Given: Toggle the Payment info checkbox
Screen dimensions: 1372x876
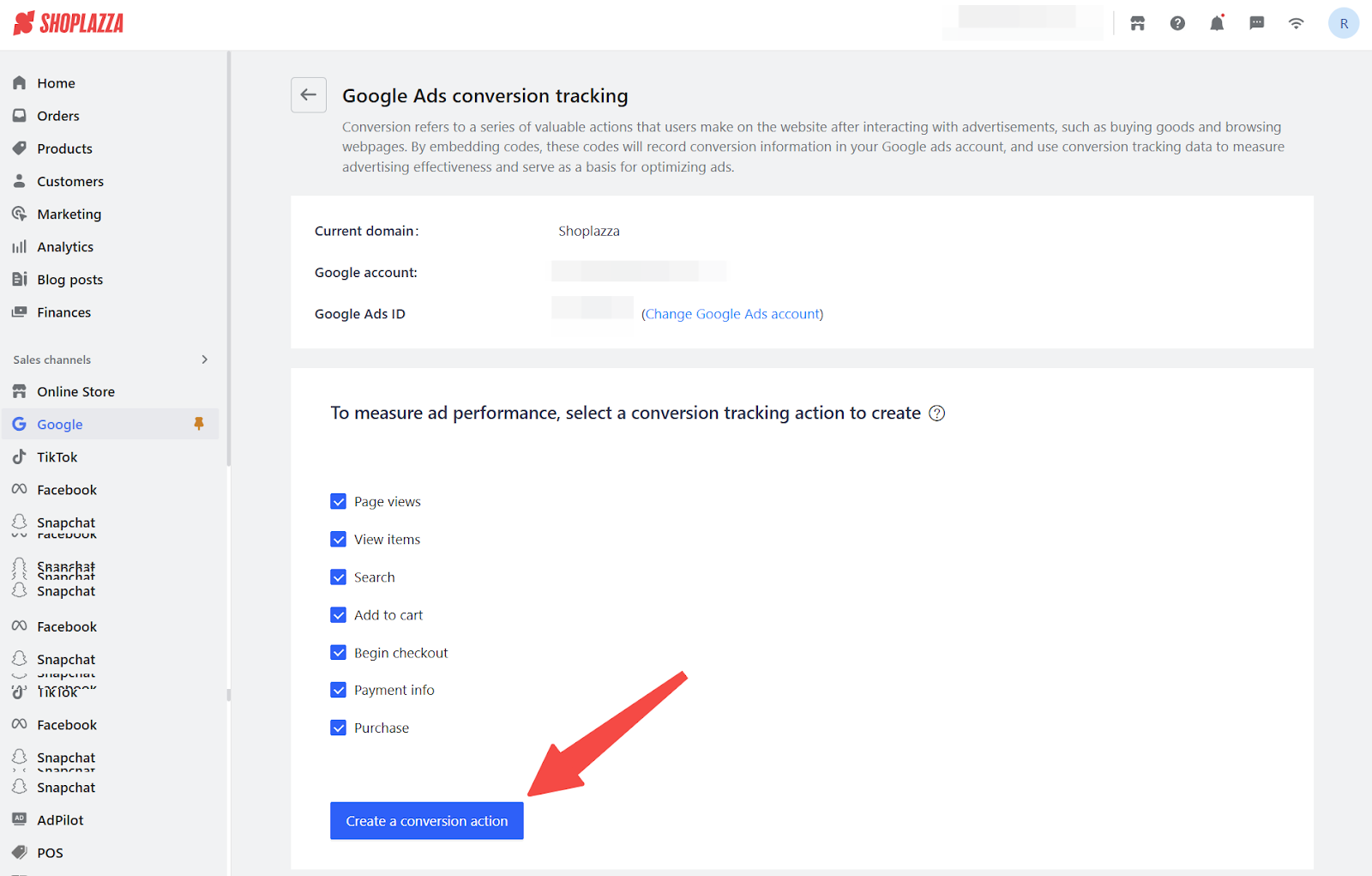Looking at the screenshot, I should [339, 690].
